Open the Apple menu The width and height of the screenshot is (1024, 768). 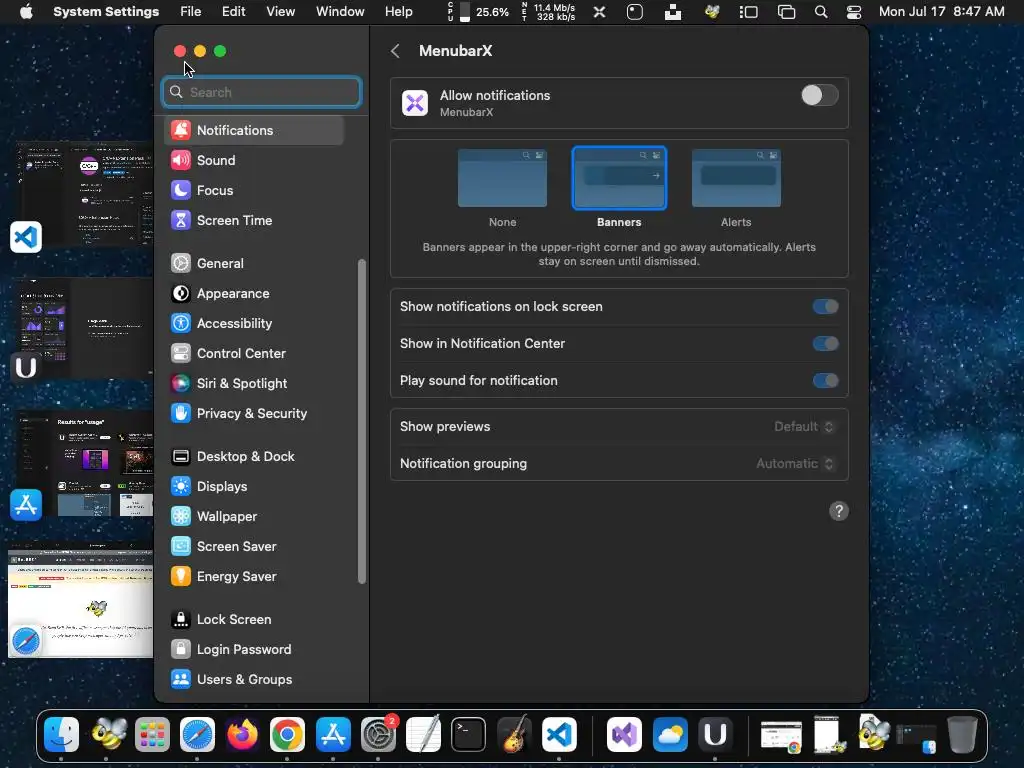[26, 12]
